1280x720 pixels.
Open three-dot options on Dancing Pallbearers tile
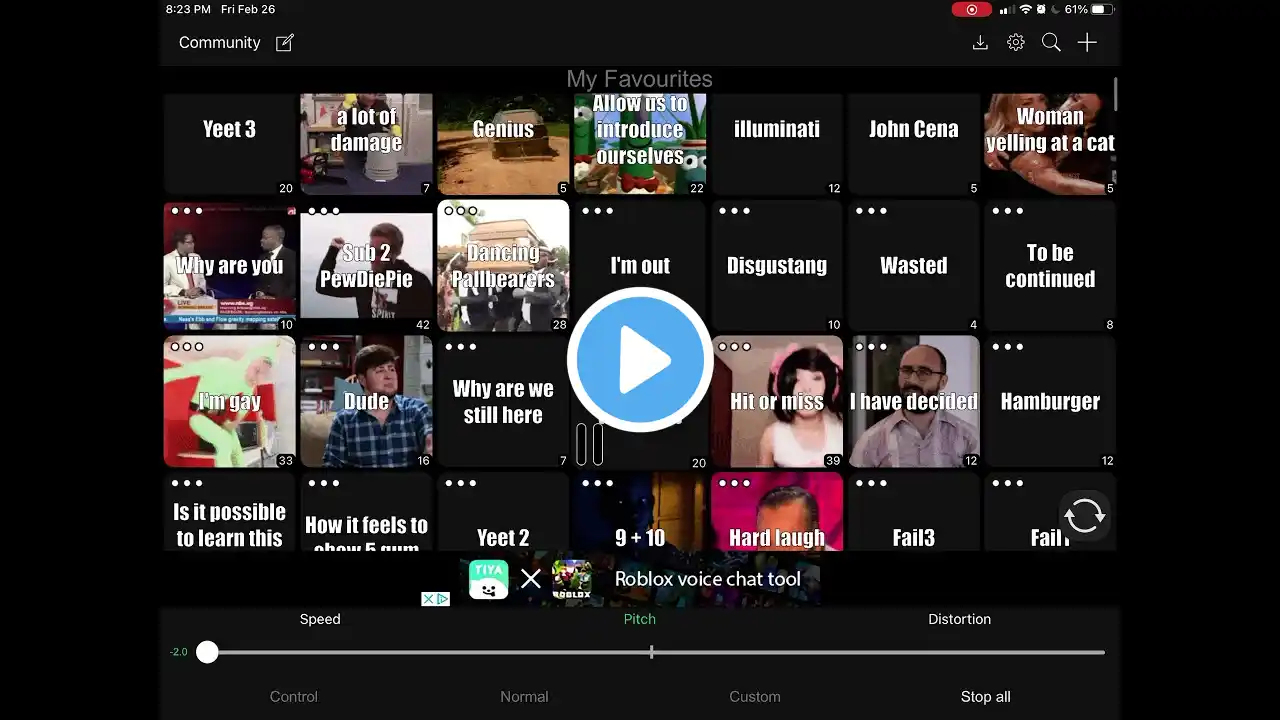pos(461,211)
